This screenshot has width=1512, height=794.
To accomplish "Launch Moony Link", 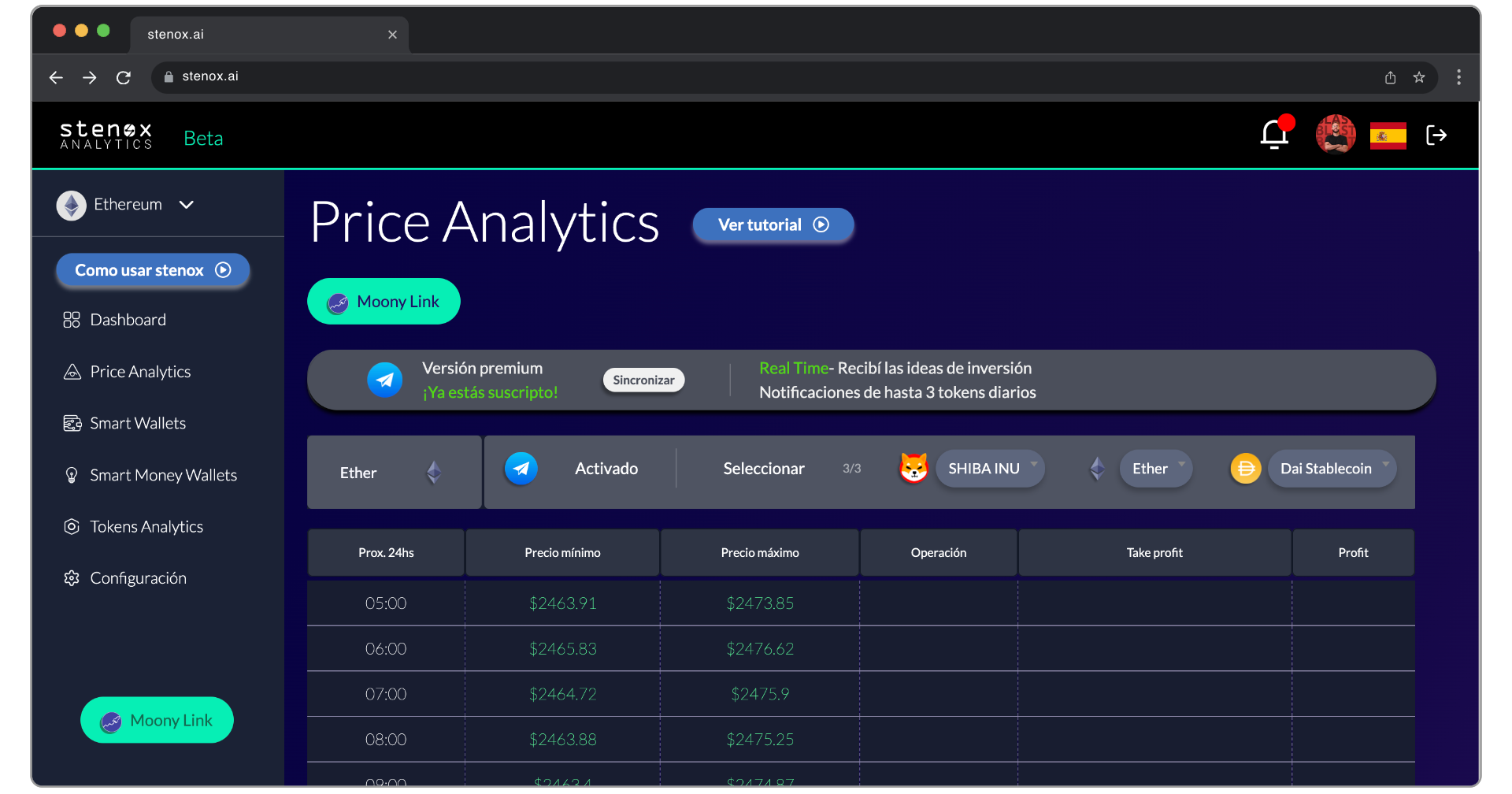I will 383,300.
